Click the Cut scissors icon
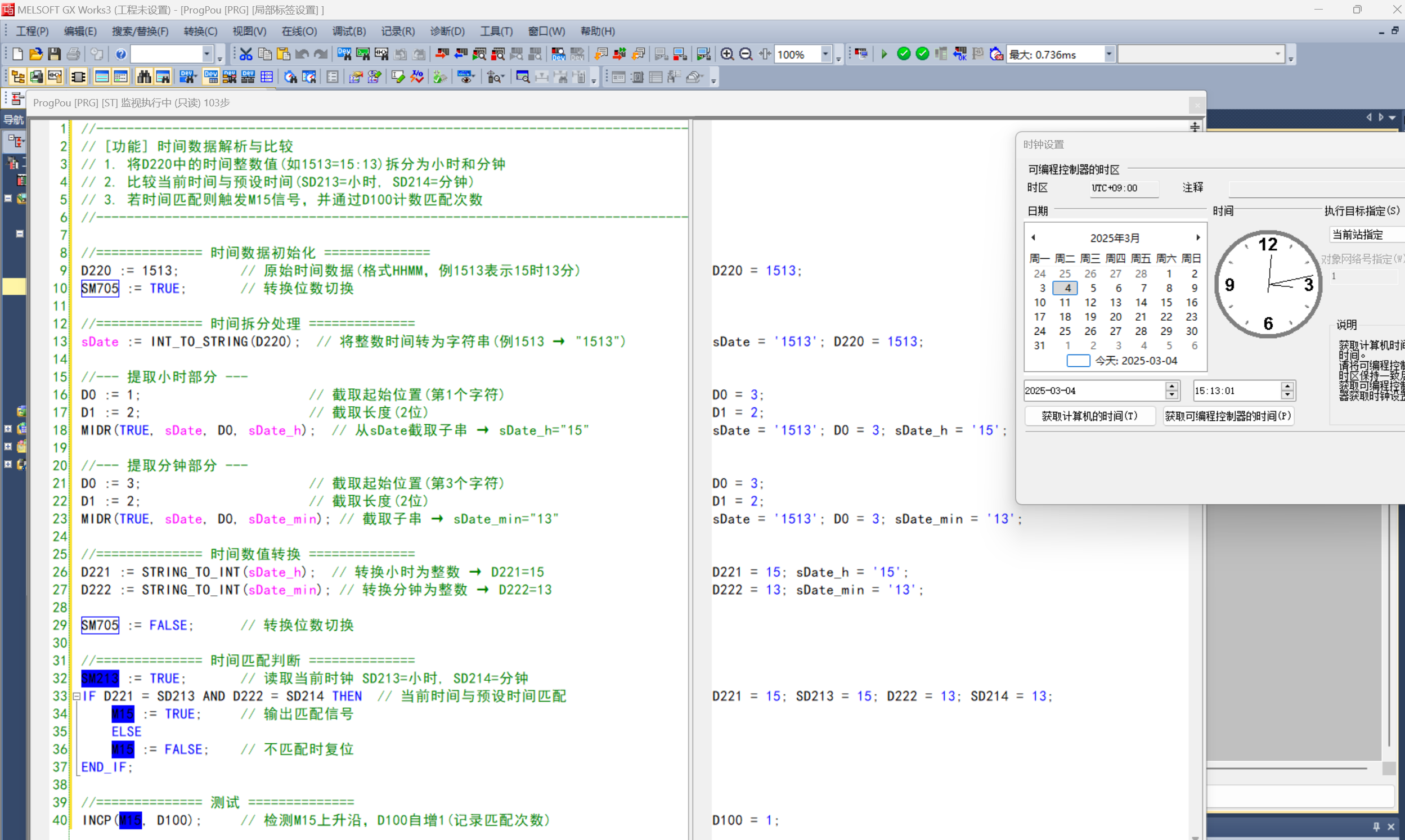 point(246,55)
